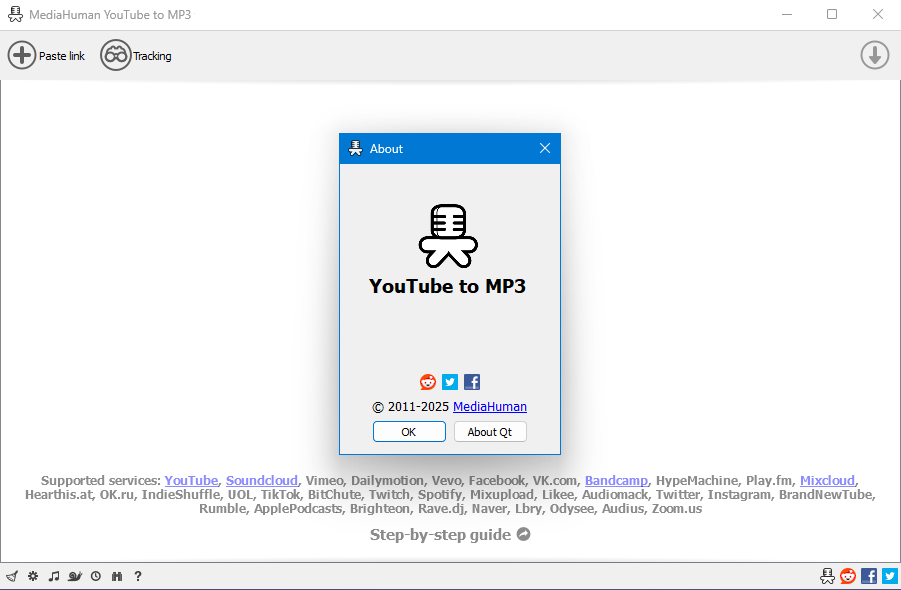The image size is (901, 590).
Task: Click the 'Hearthis.at' service name text
Action: tap(59, 495)
